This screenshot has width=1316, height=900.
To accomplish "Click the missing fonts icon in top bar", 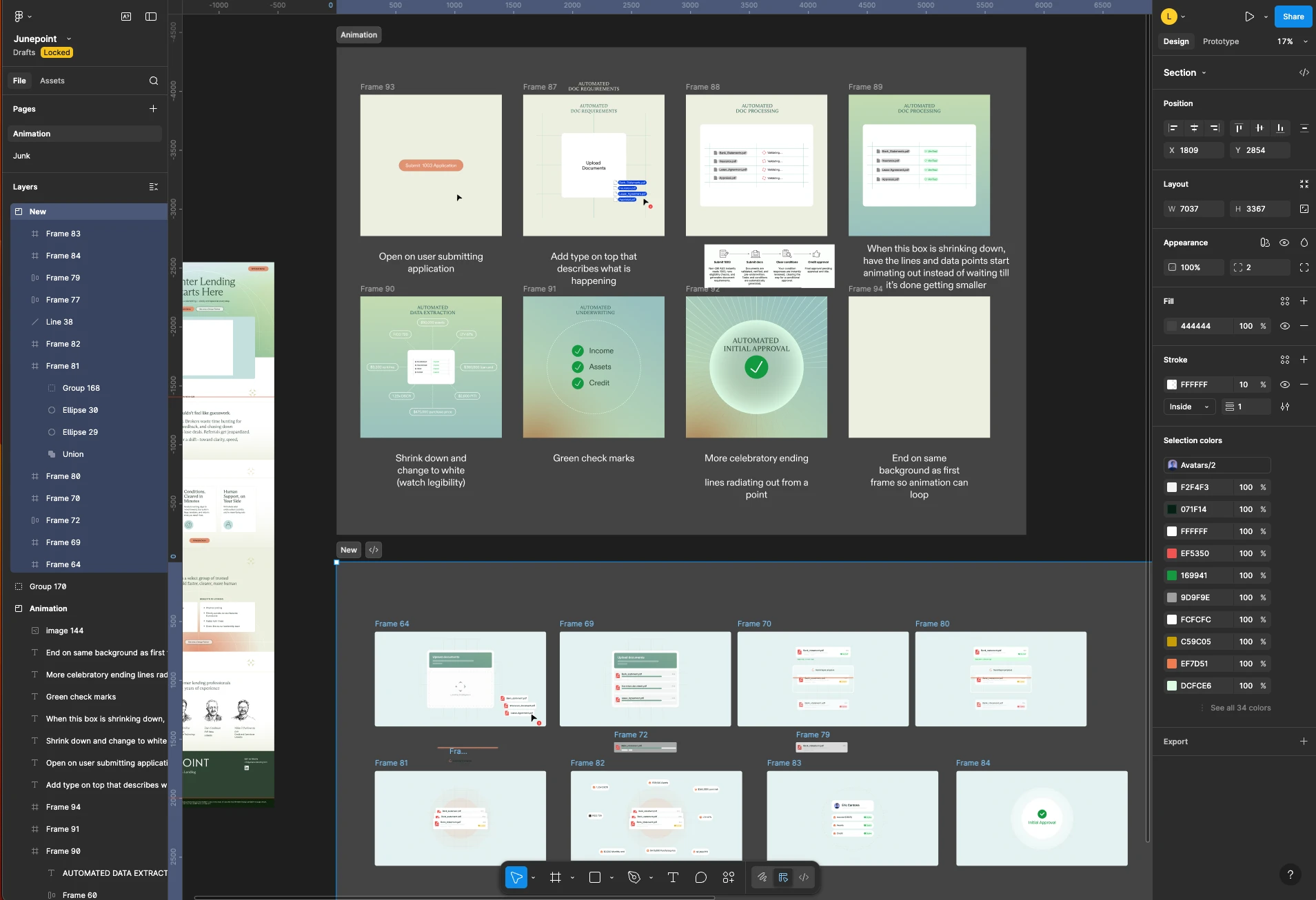I will 126,17.
